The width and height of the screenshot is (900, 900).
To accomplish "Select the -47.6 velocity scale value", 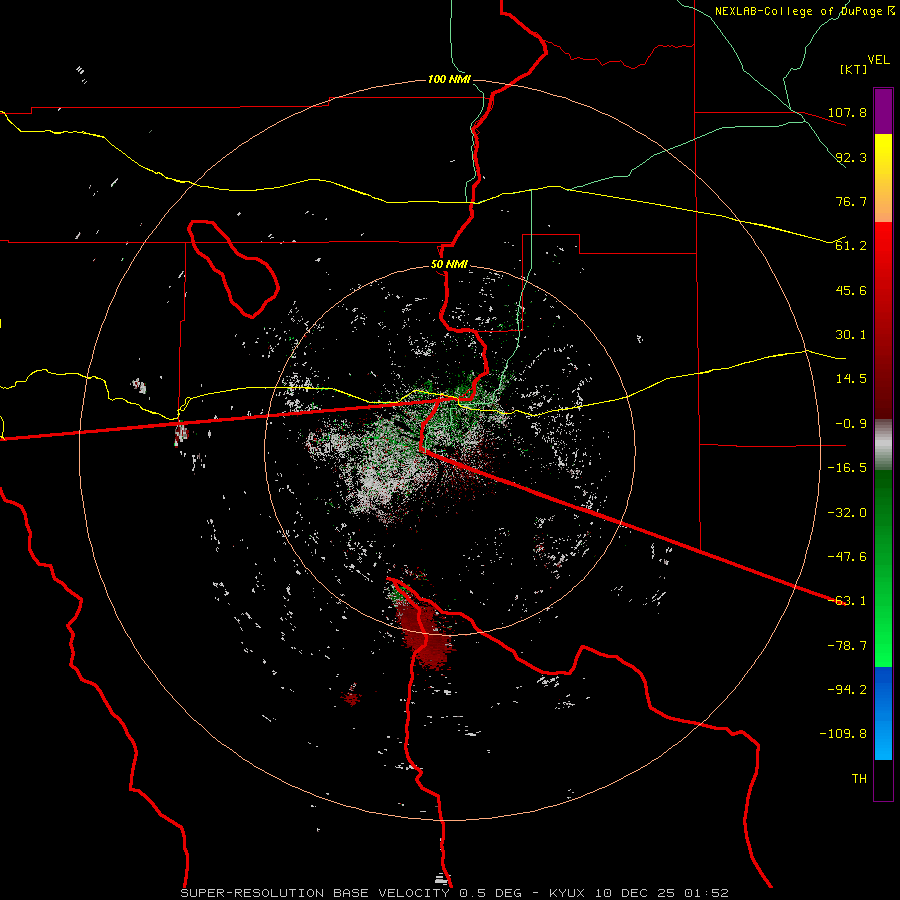I will 847,557.
